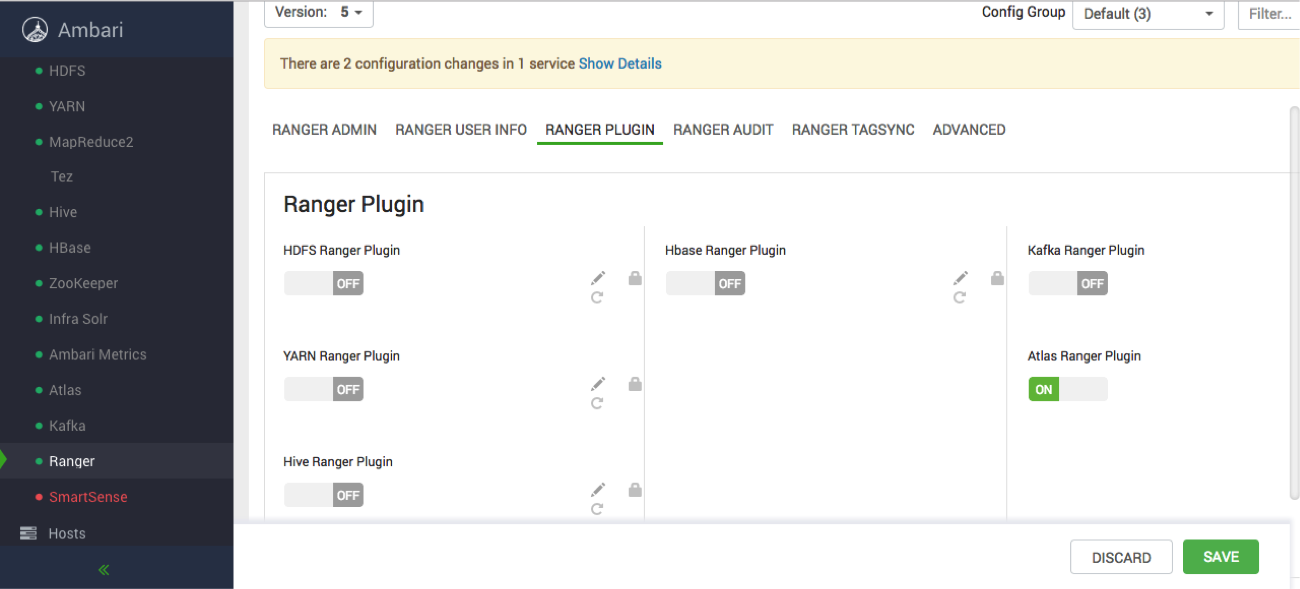Click the SAVE button

click(x=1221, y=557)
